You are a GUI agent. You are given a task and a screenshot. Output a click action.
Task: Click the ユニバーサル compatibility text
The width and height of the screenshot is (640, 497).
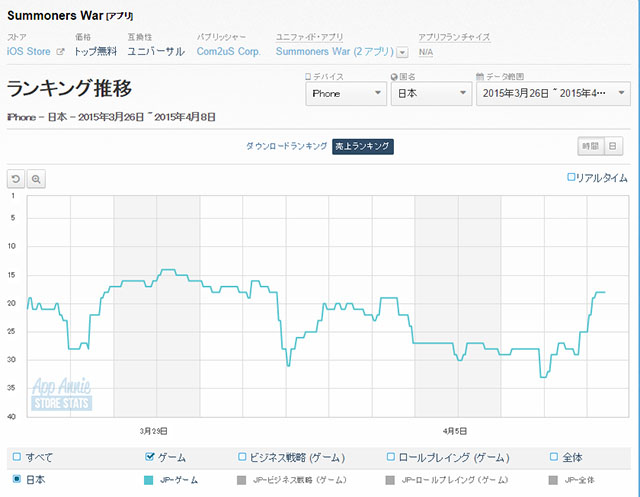(x=156, y=51)
